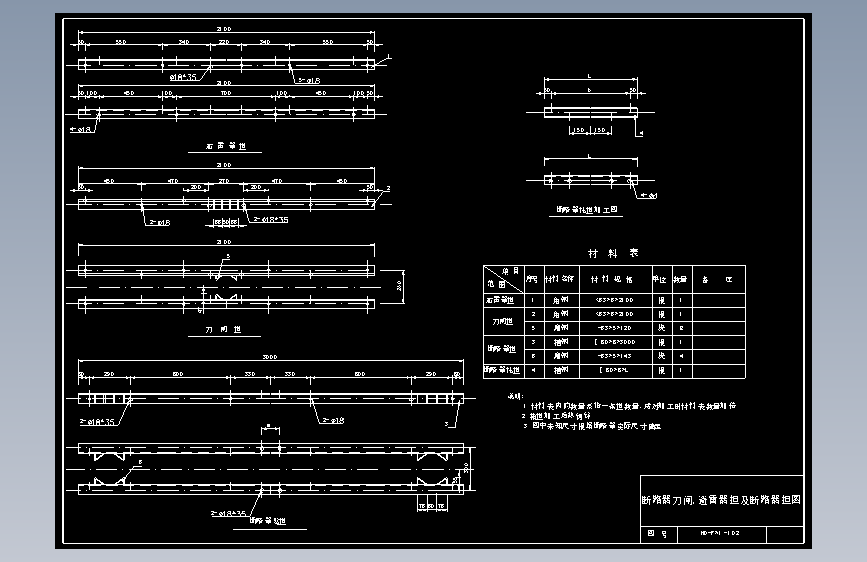Select note line 3 under 说明
867x562 pixels.
coord(592,426)
